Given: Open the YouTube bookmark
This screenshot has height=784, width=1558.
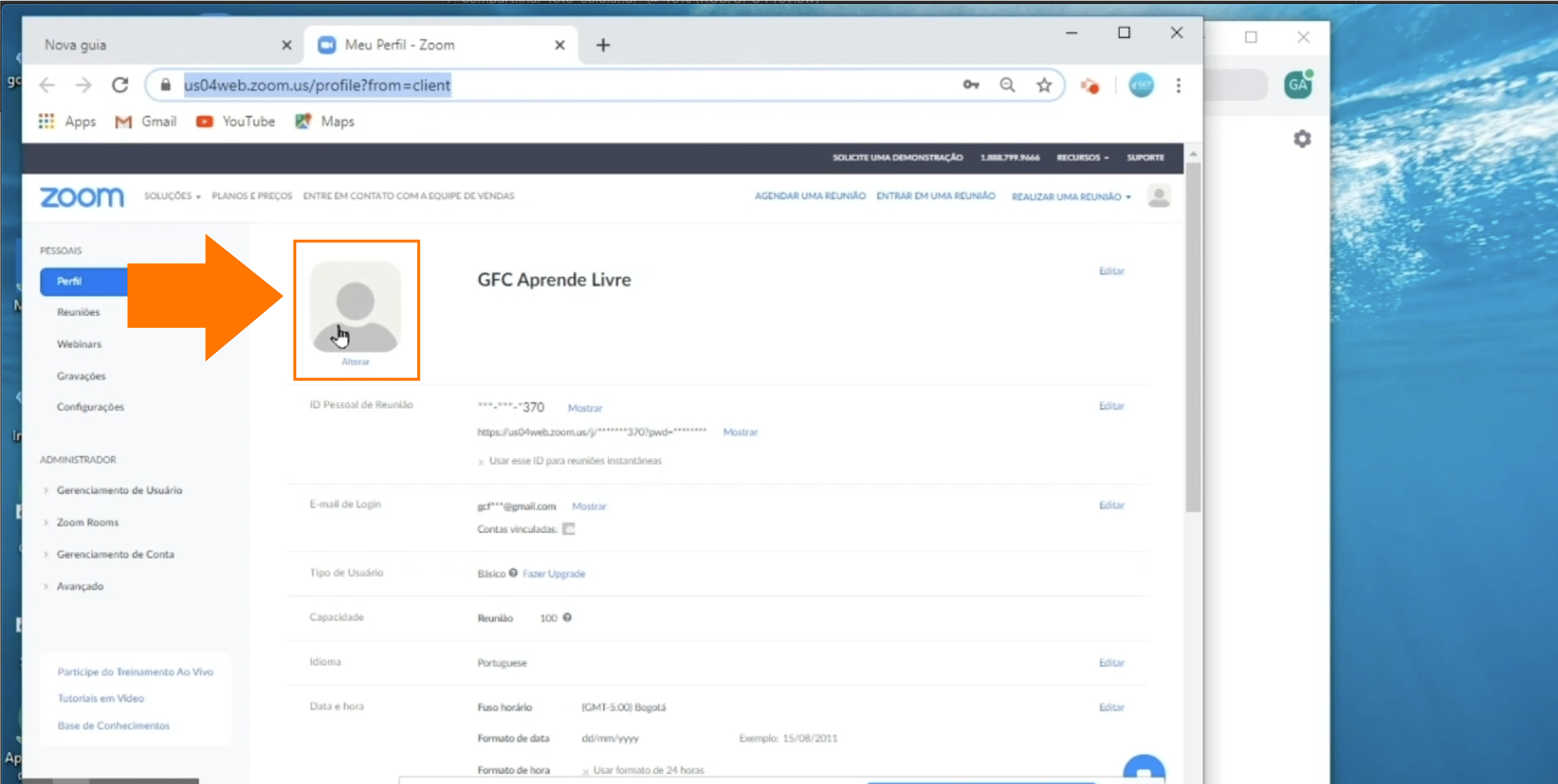Looking at the screenshot, I should 235,122.
